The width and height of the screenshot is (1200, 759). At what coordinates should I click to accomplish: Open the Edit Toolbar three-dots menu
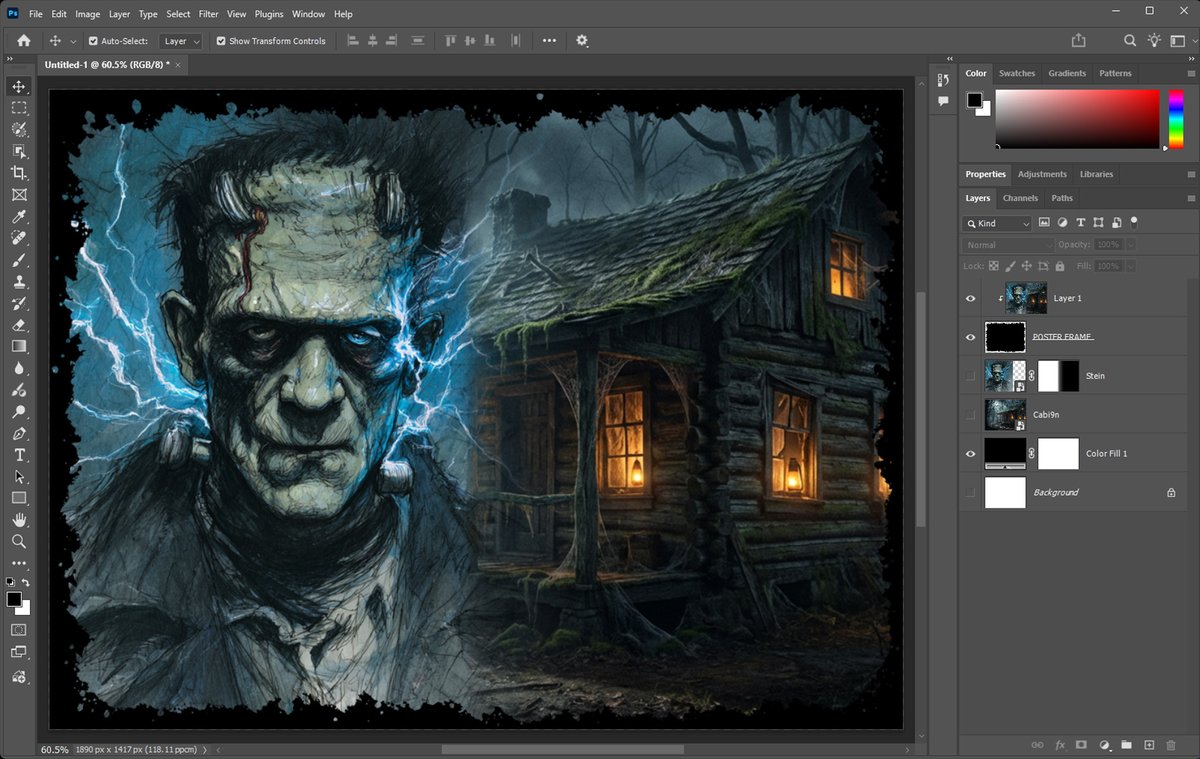pos(18,563)
